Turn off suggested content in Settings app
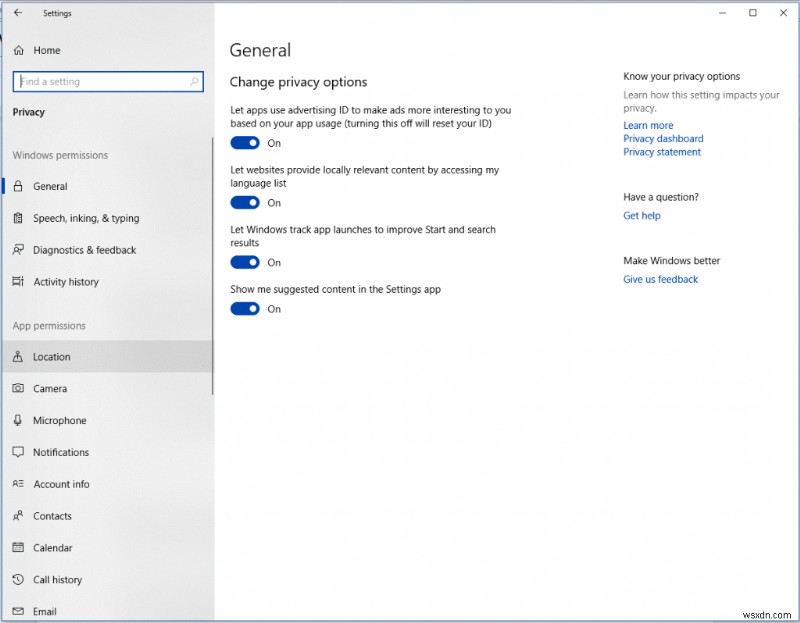The height and width of the screenshot is (623, 800). pos(246,309)
